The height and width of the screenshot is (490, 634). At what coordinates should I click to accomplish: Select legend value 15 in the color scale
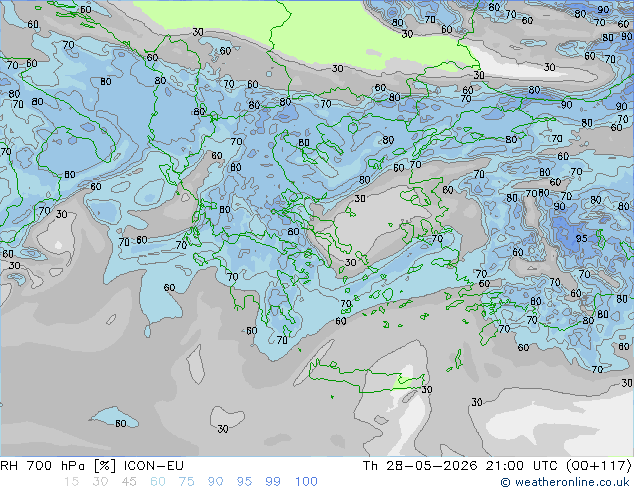72,482
